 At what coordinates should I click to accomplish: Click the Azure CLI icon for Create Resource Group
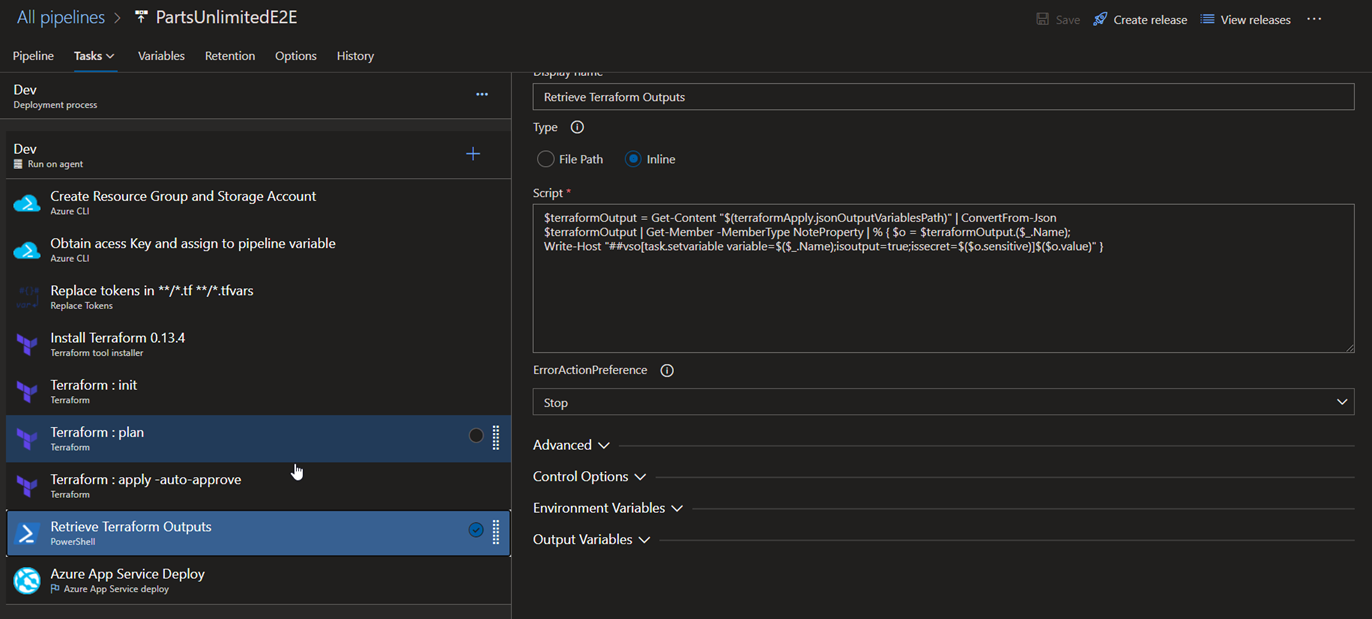(x=27, y=203)
